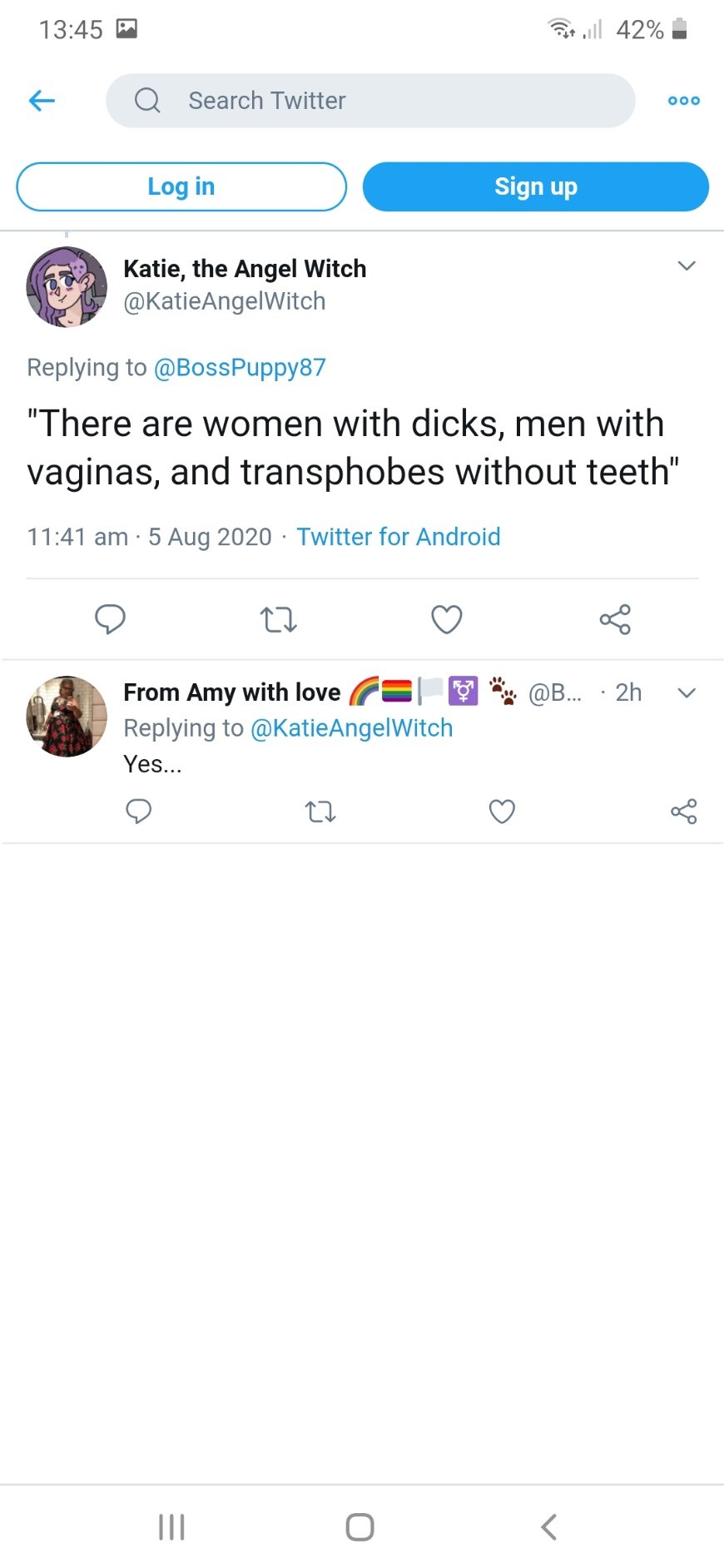
Task: Tap the back arrow icon
Action: click(x=42, y=101)
